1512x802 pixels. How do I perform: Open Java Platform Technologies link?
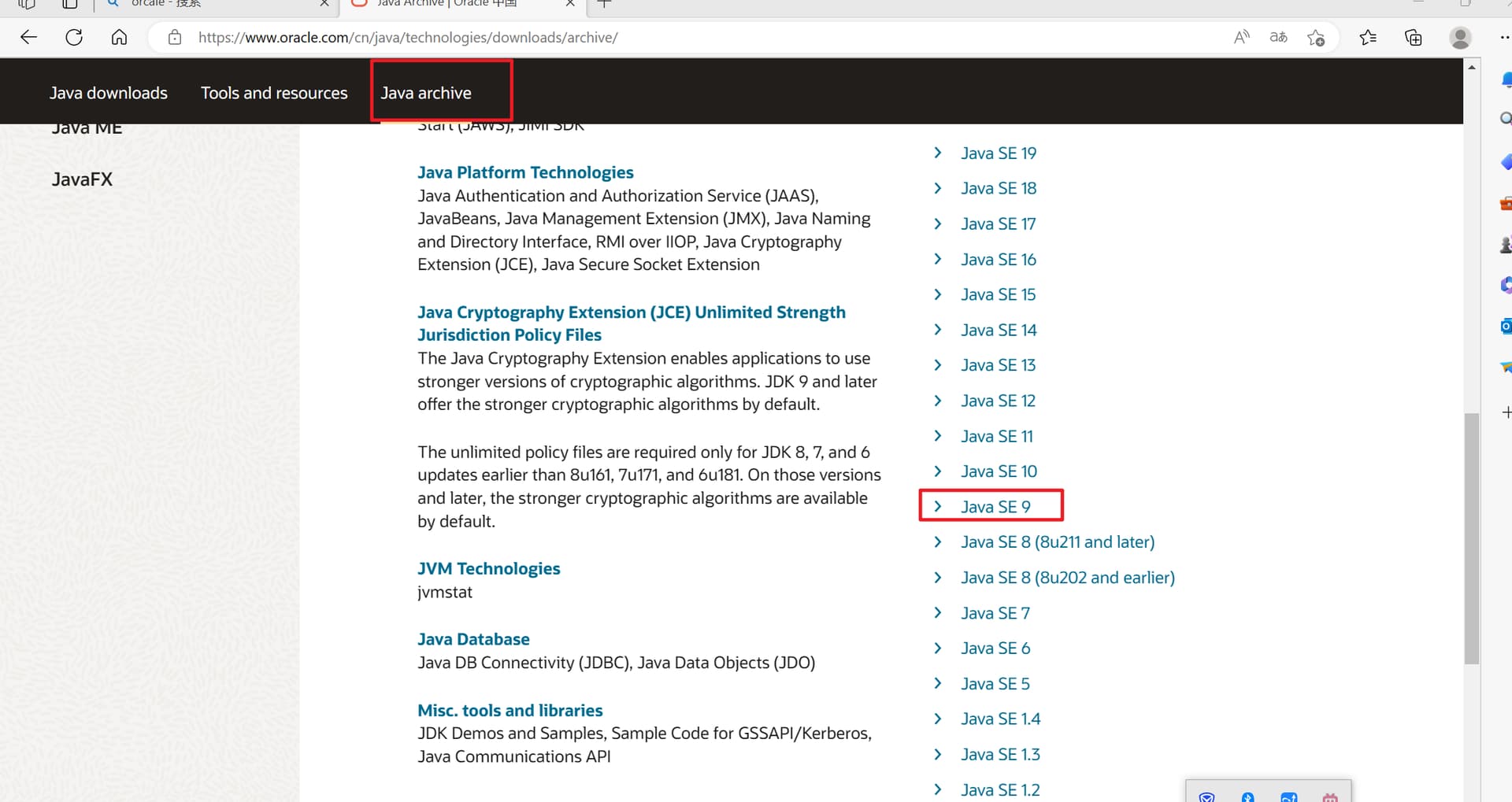pyautogui.click(x=525, y=172)
